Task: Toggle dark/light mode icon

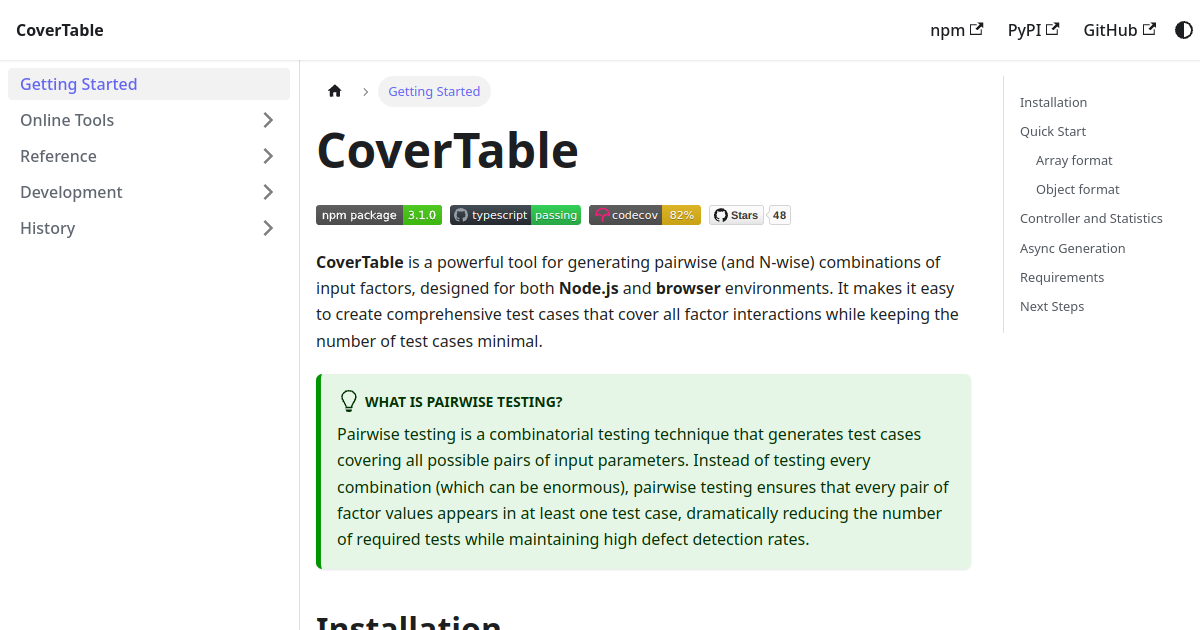Action: [x=1184, y=30]
